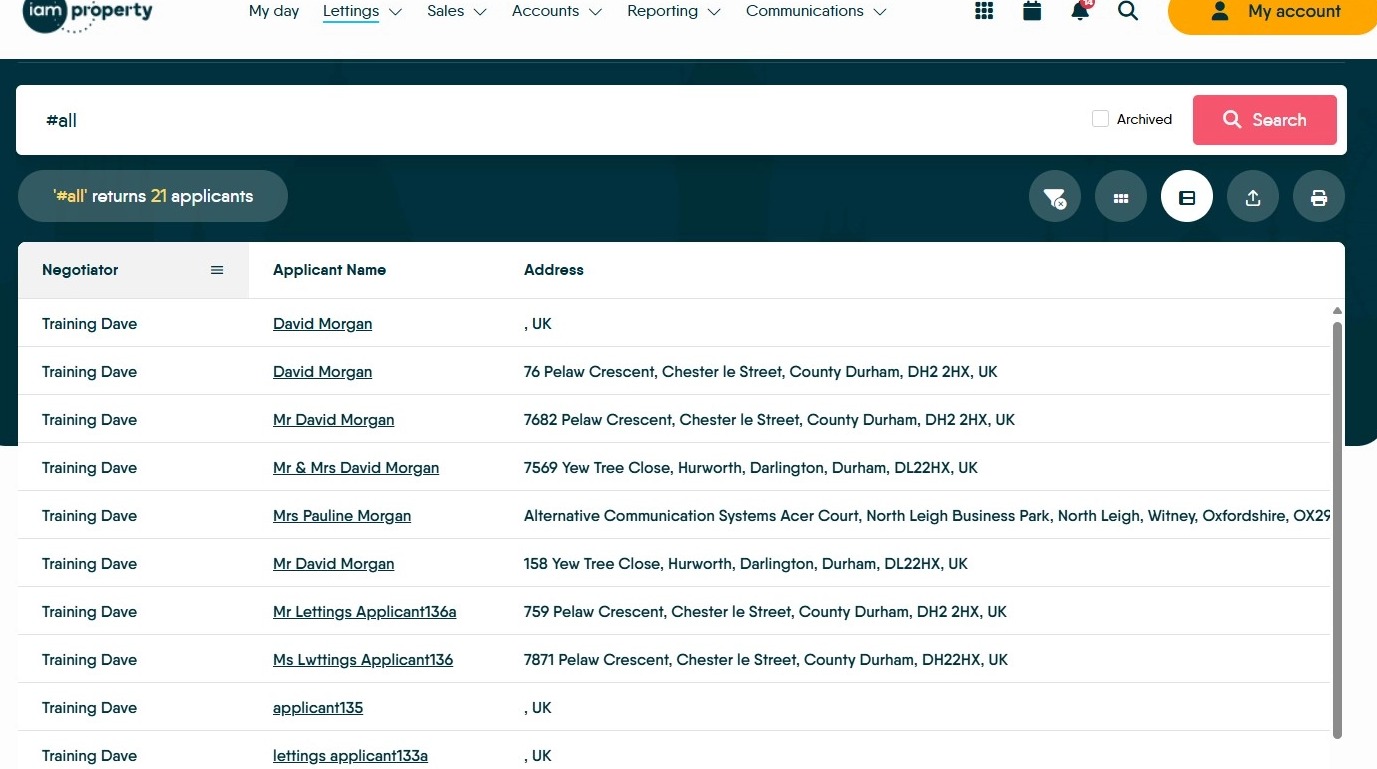Open Mrs Pauline Morgan applicant link
This screenshot has width=1377, height=769.
[342, 516]
